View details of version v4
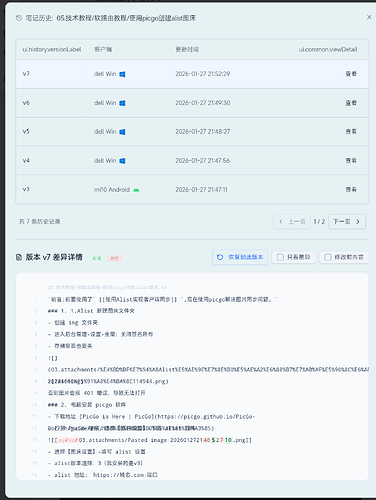Viewport: 376px width, 500px height. click(351, 160)
